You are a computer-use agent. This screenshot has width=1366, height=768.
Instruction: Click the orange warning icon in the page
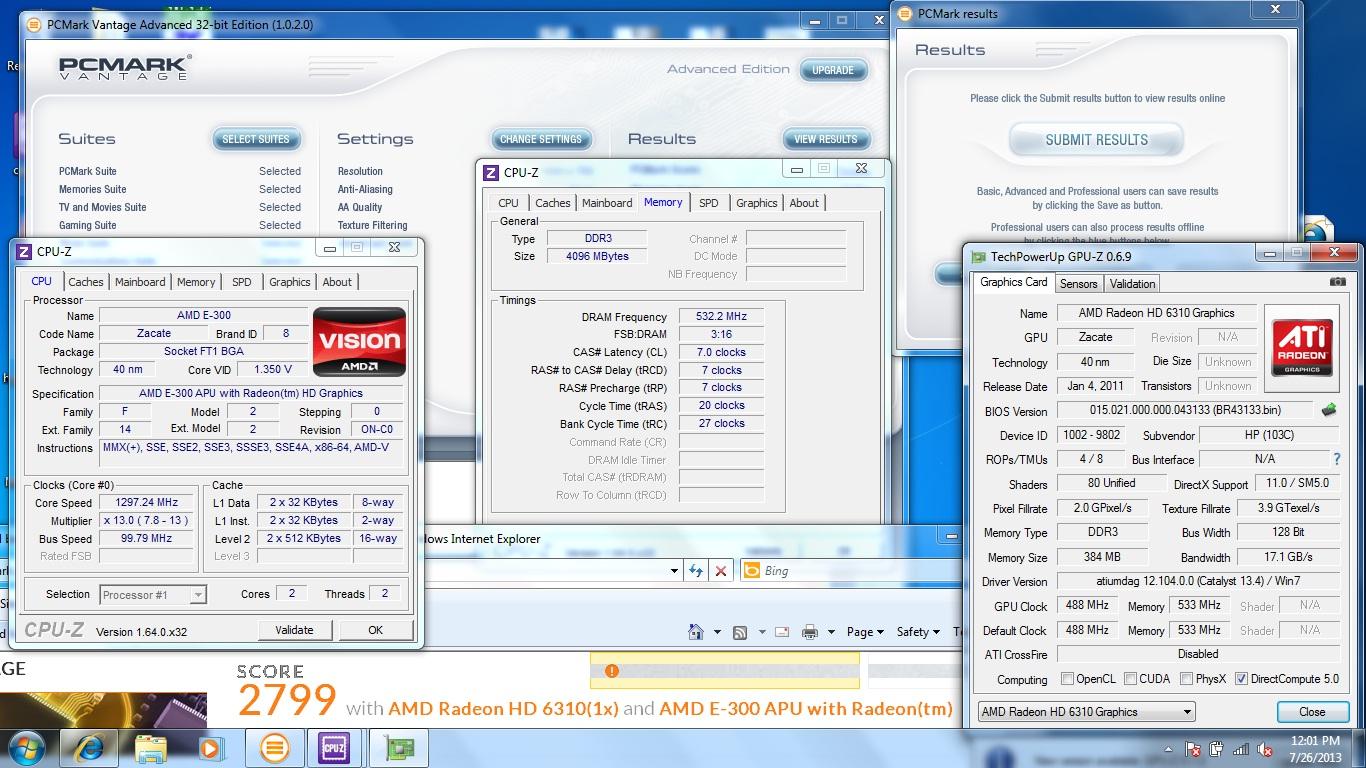(611, 671)
